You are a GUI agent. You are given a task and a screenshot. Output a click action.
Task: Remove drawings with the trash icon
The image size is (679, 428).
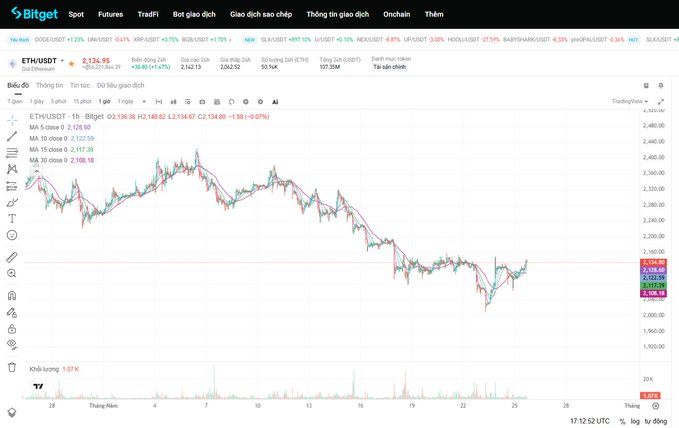(x=12, y=367)
